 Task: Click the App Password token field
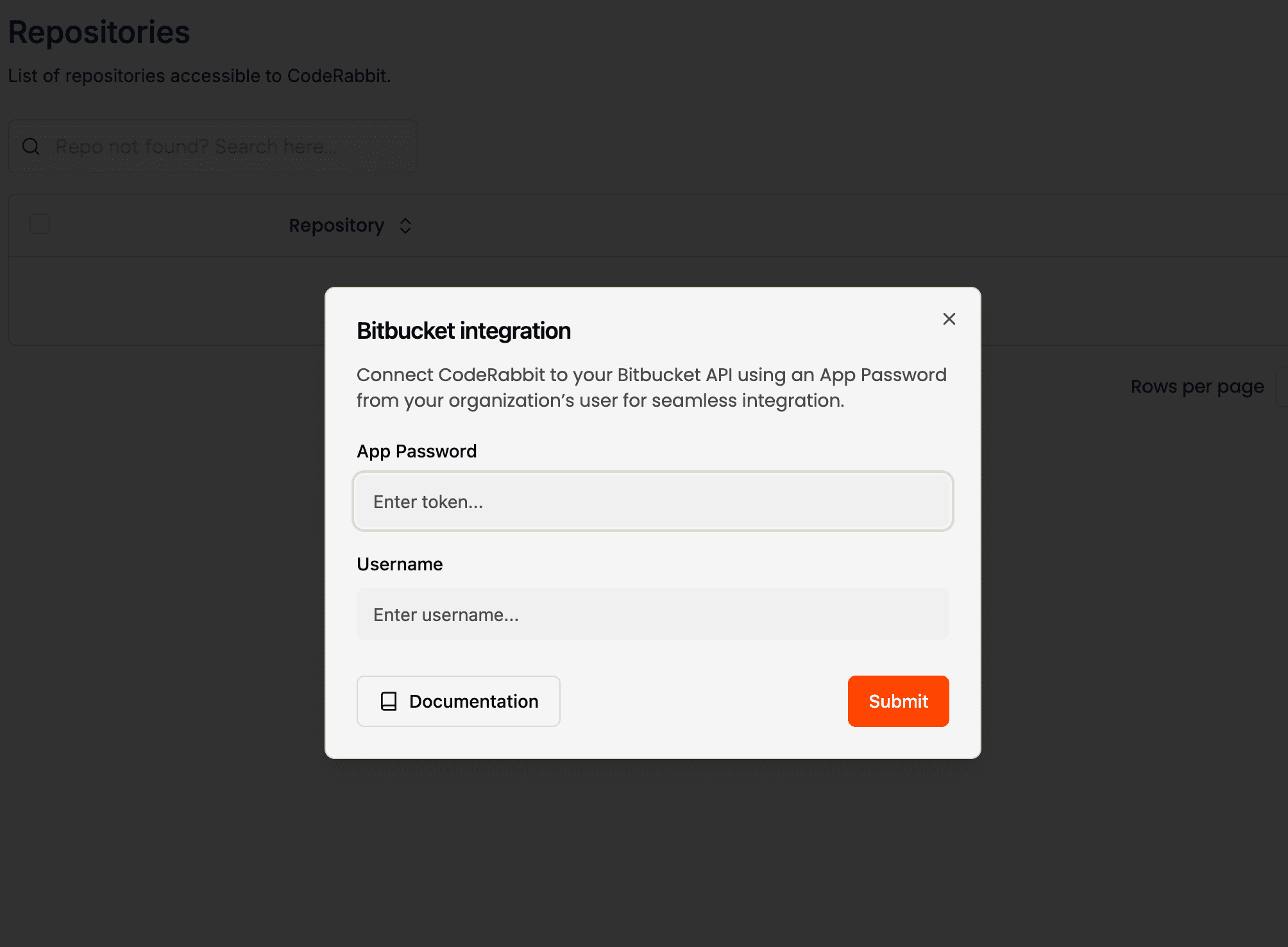click(652, 502)
